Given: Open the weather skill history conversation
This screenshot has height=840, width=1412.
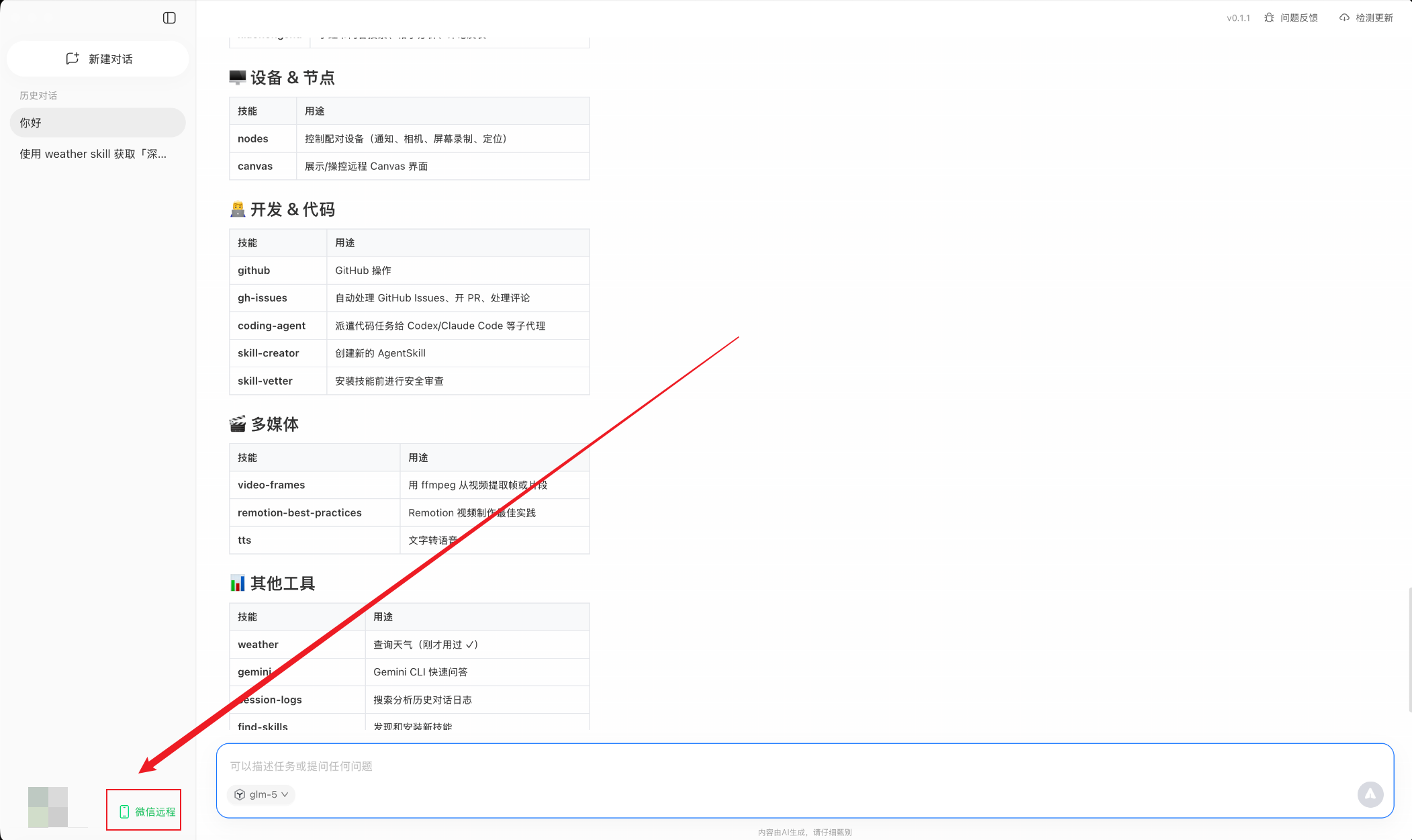Looking at the screenshot, I should coord(93,154).
